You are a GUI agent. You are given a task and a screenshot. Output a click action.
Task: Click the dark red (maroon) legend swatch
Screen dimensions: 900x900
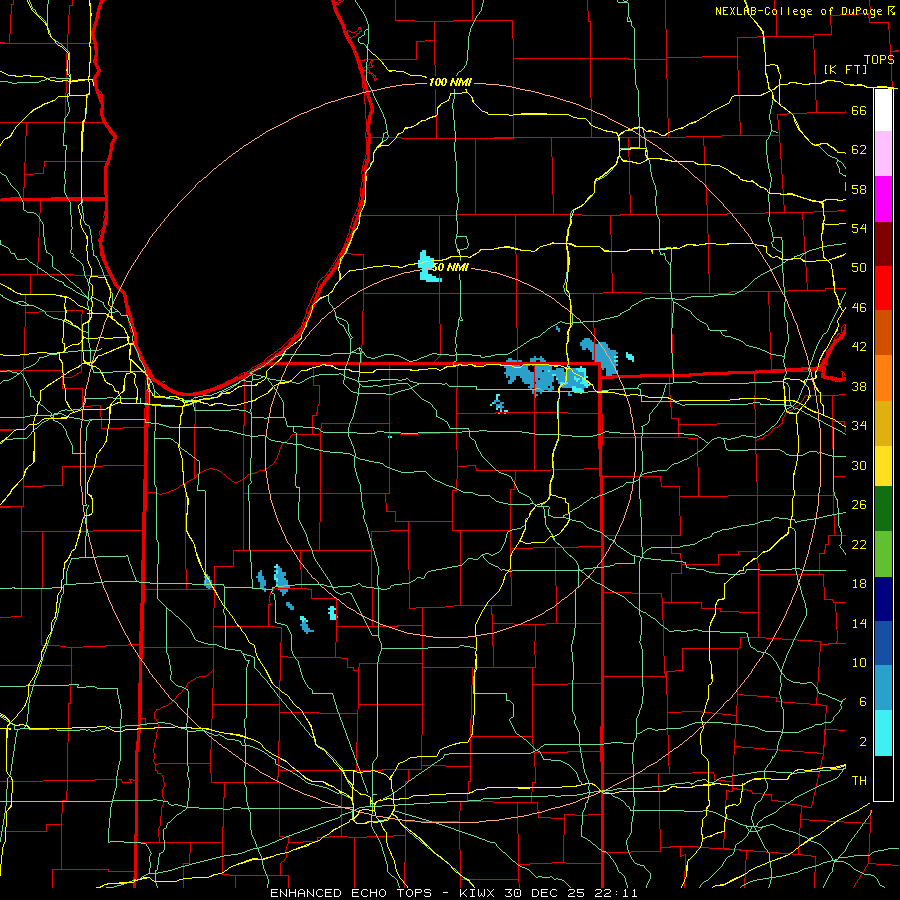tap(883, 244)
